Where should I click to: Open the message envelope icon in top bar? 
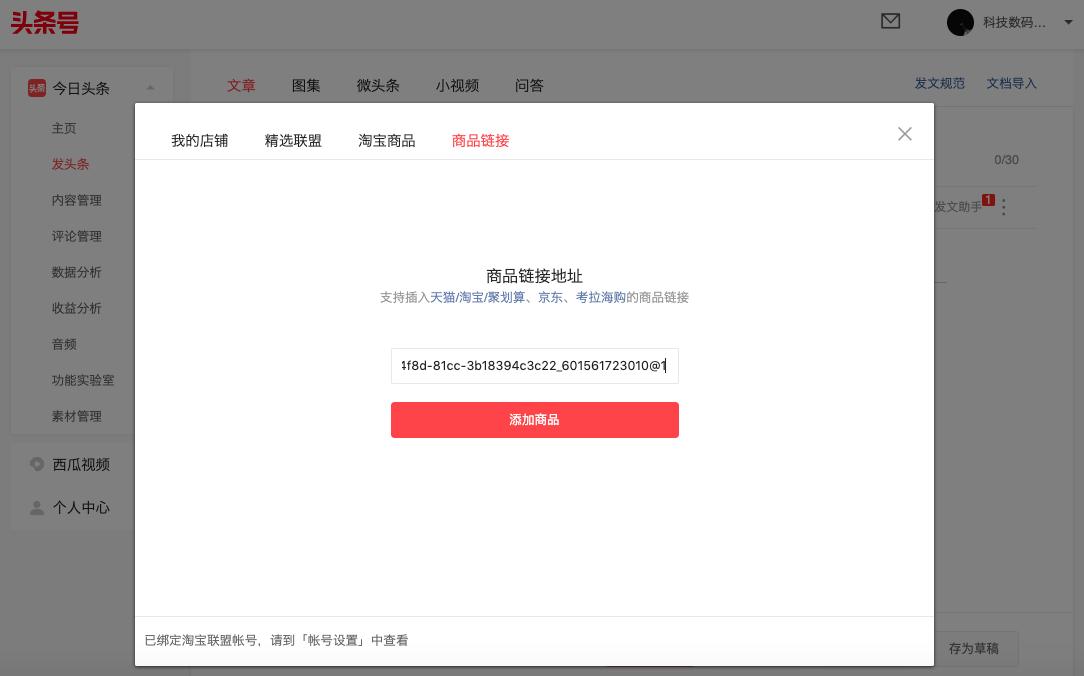click(891, 21)
